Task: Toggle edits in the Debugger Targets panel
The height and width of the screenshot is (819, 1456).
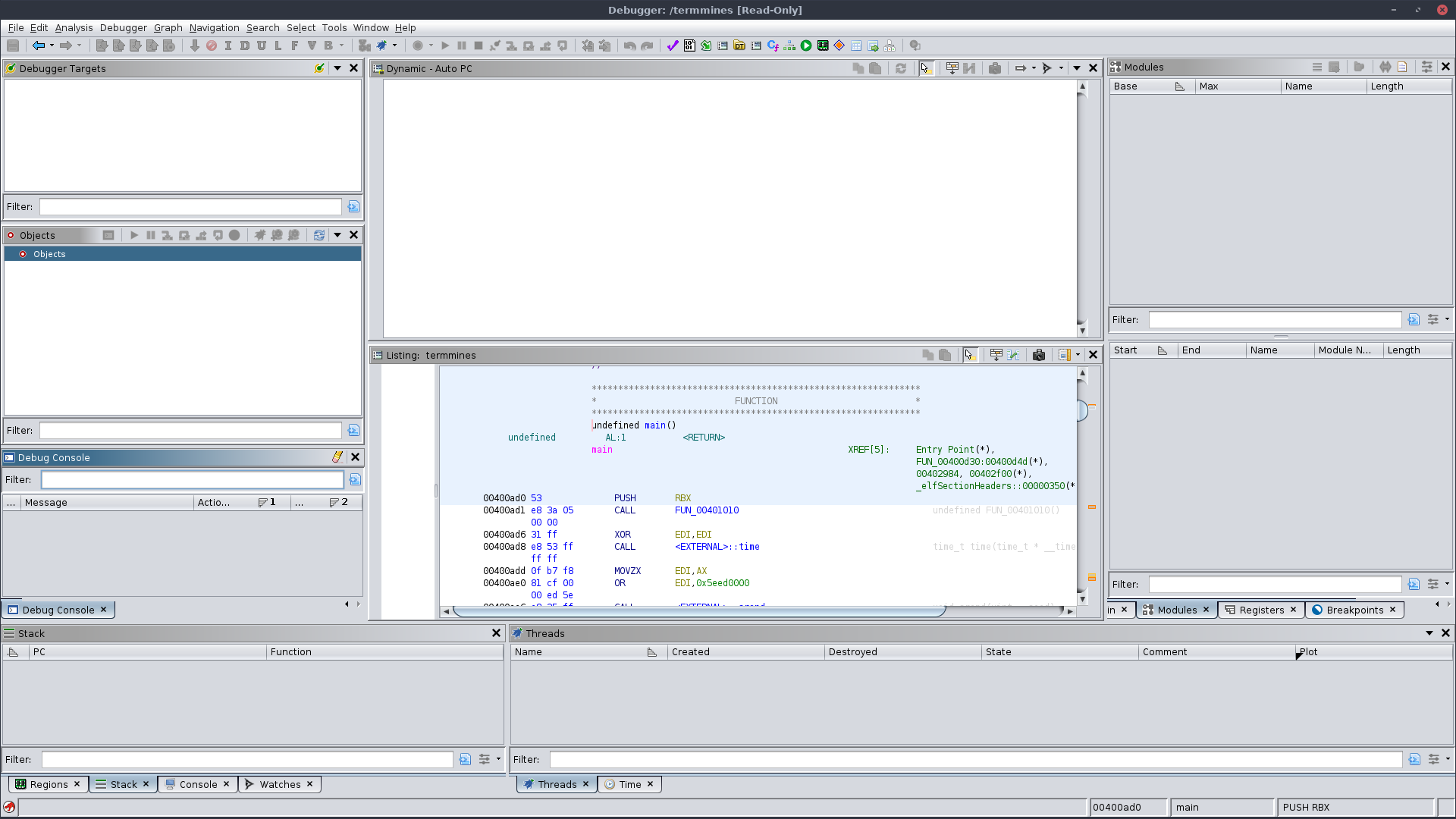Action: click(x=319, y=68)
